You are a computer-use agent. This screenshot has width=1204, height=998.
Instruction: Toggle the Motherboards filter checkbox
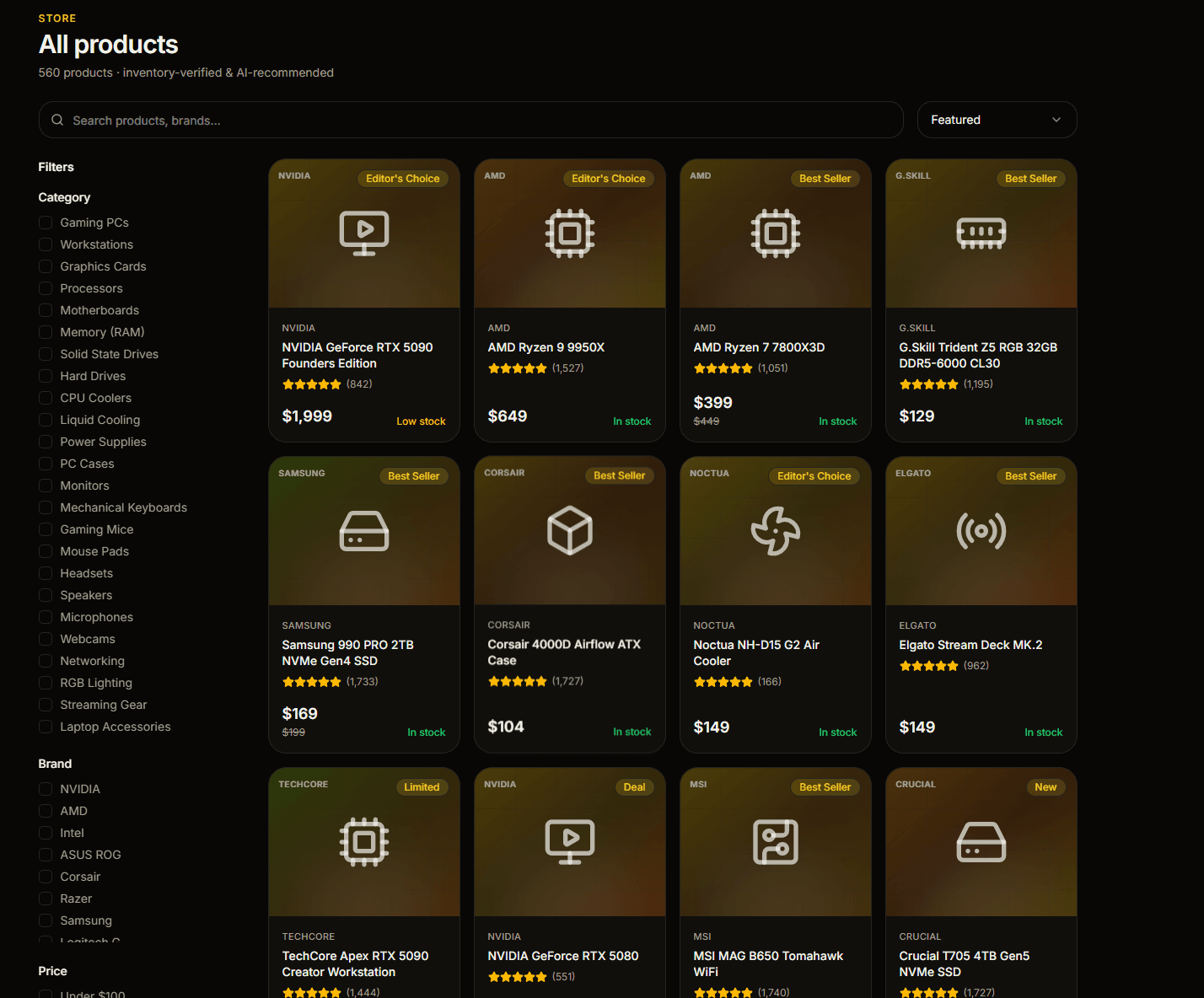(46, 310)
